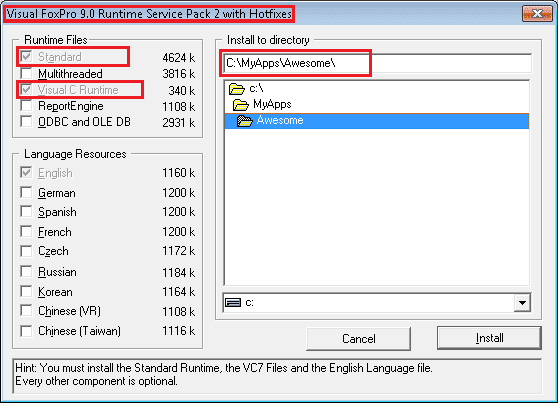Image resolution: width=558 pixels, height=403 pixels.
Task: Click the 1116 k Taiwan size
Action: (x=179, y=331)
